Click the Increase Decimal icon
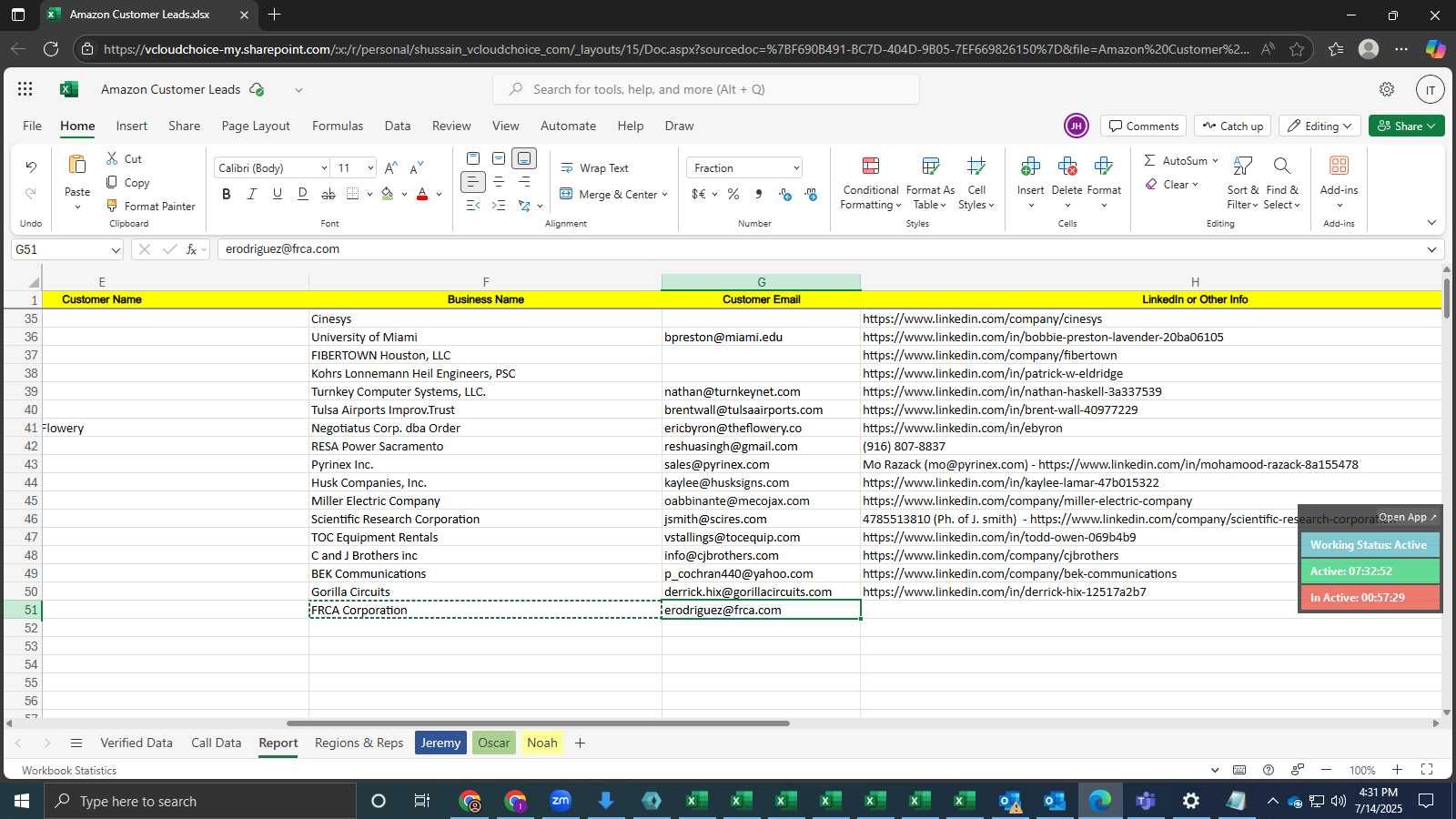The width and height of the screenshot is (1456, 819). point(785,194)
